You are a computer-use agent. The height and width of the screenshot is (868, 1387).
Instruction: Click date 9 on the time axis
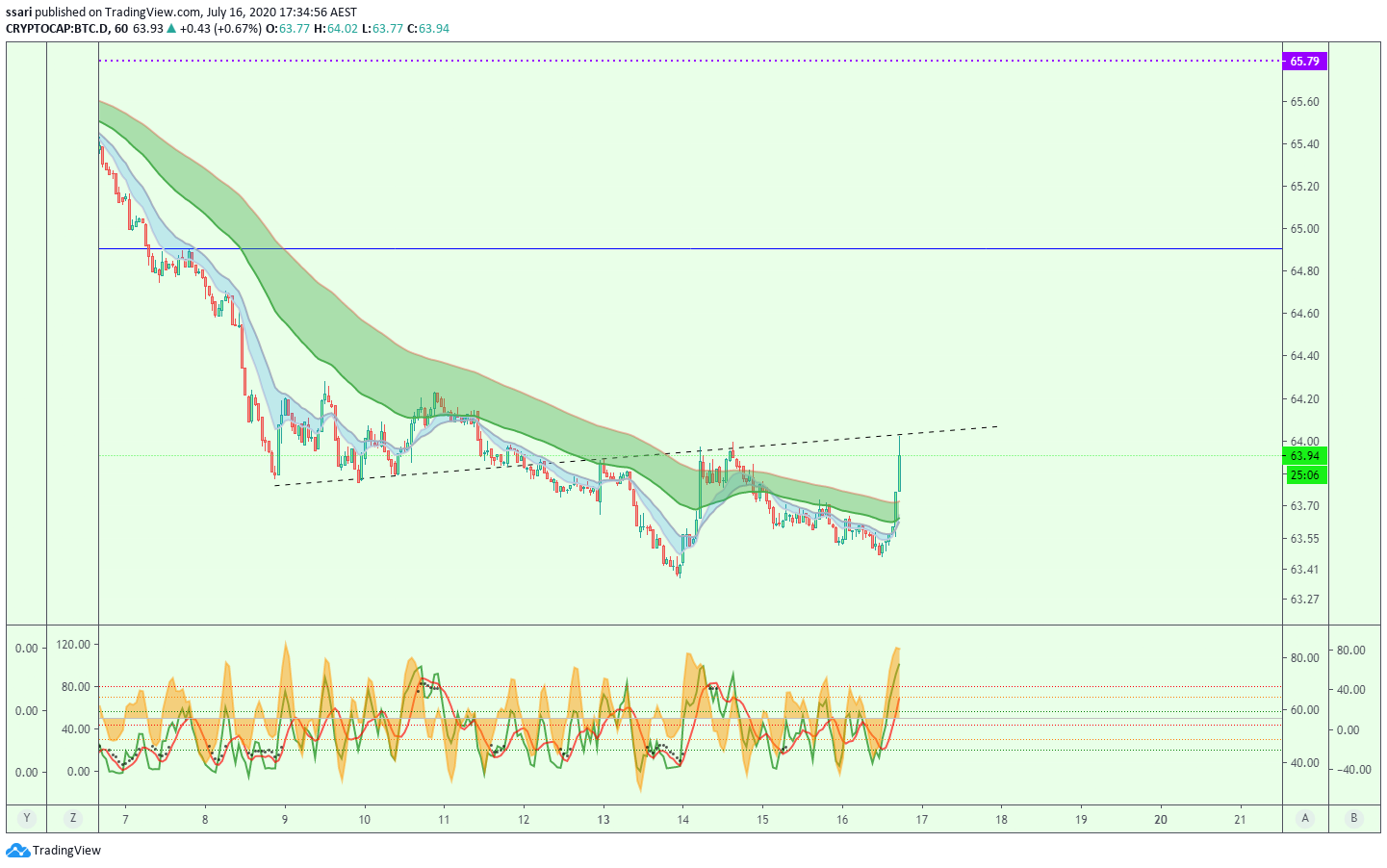point(285,820)
